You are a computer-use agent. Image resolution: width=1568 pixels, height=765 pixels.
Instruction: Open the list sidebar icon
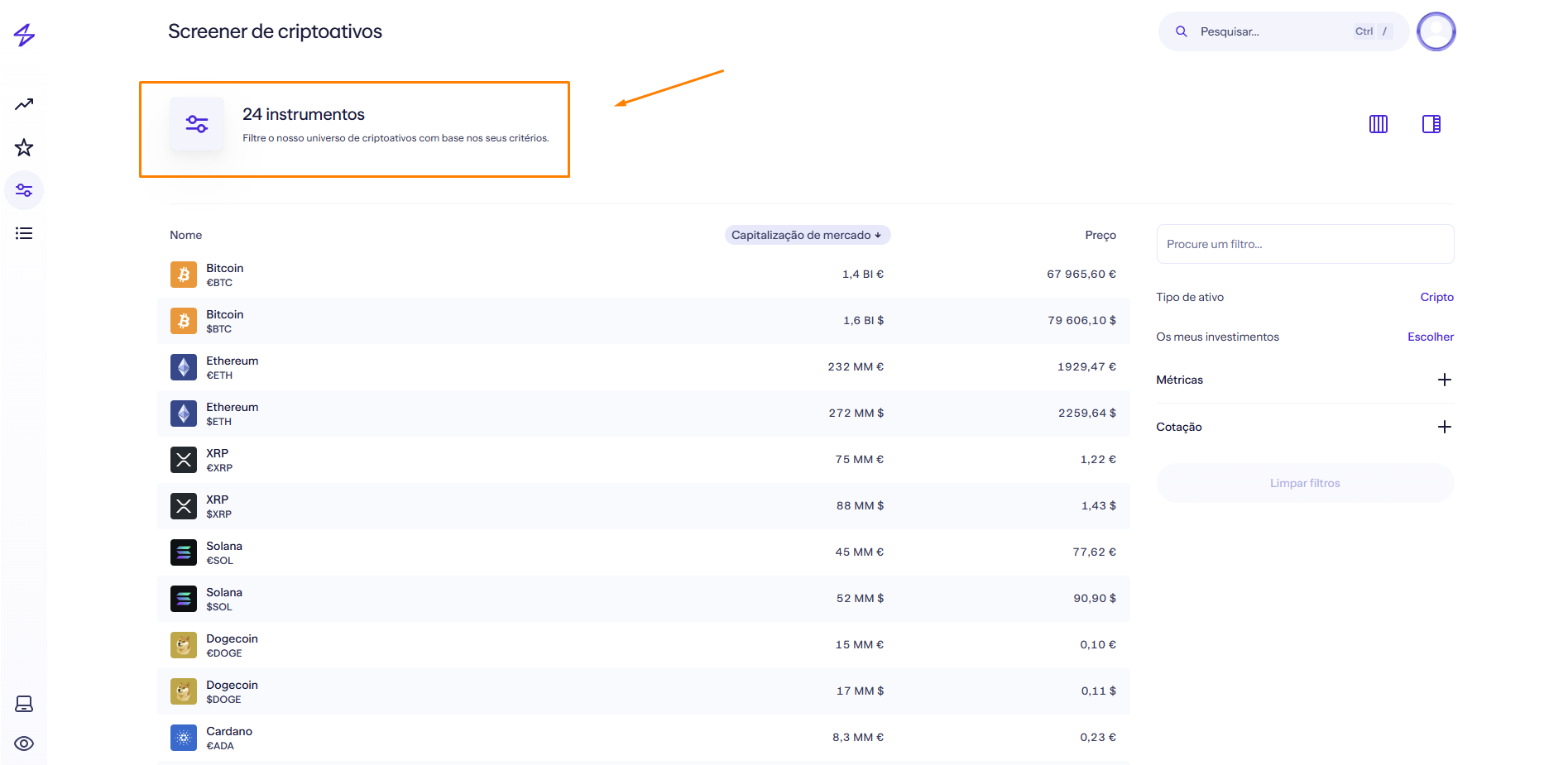pos(24,233)
